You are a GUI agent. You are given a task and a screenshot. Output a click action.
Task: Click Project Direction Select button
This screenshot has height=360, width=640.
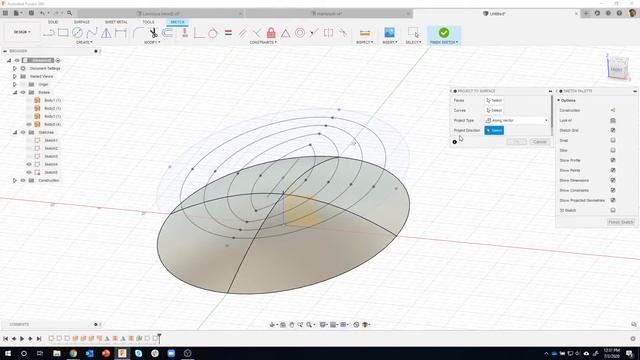[x=494, y=130]
